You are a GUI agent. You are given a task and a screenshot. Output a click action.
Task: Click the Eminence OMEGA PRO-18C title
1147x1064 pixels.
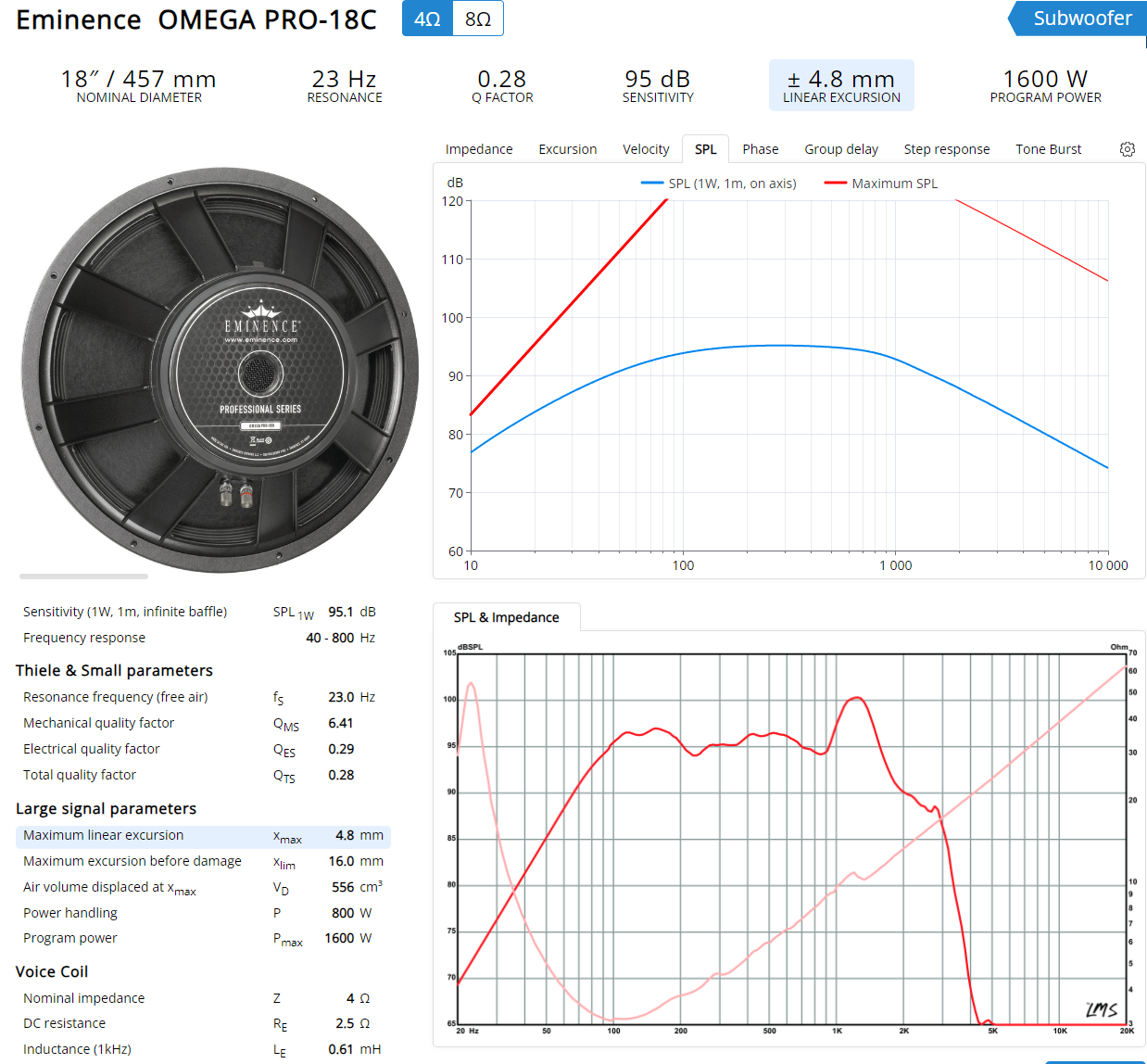pyautogui.click(x=196, y=19)
